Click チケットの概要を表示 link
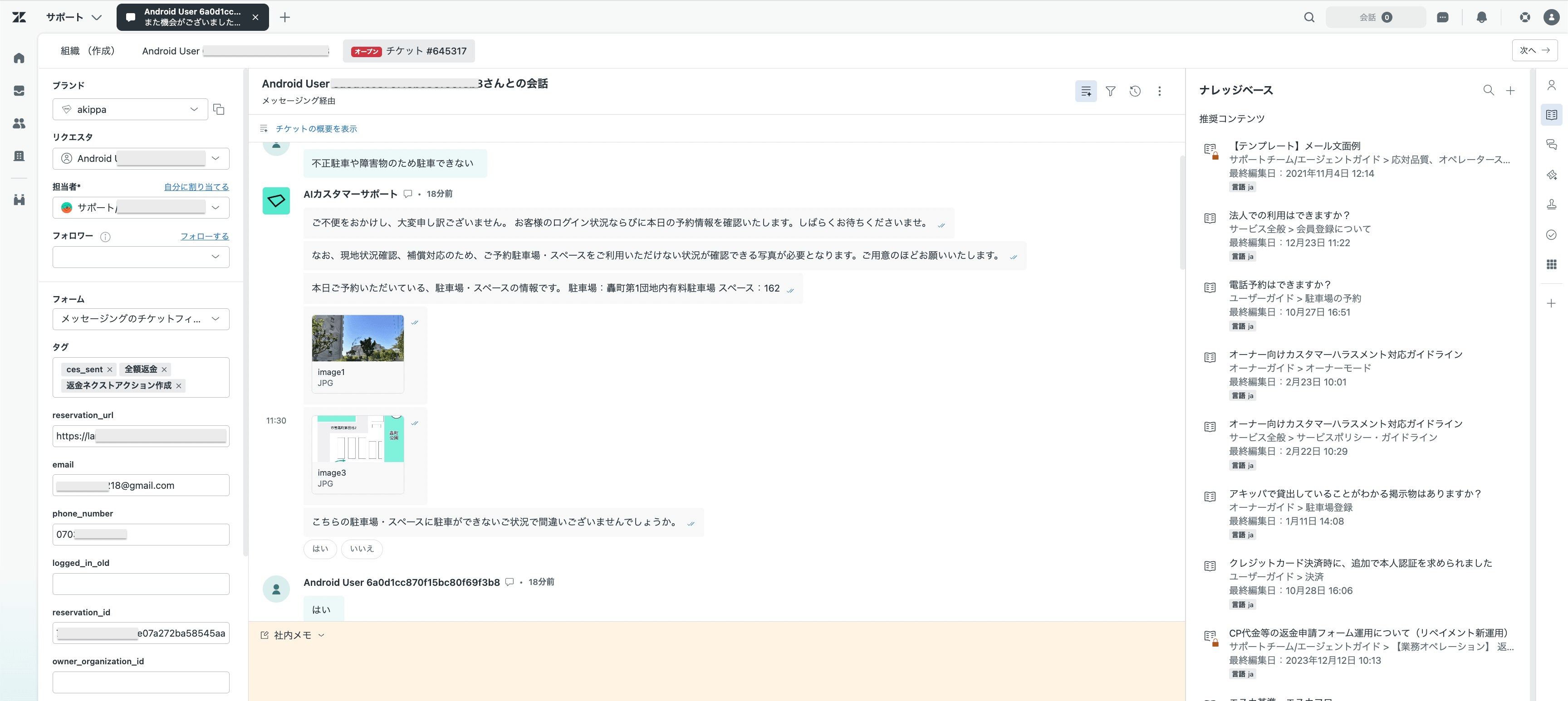 [x=316, y=128]
